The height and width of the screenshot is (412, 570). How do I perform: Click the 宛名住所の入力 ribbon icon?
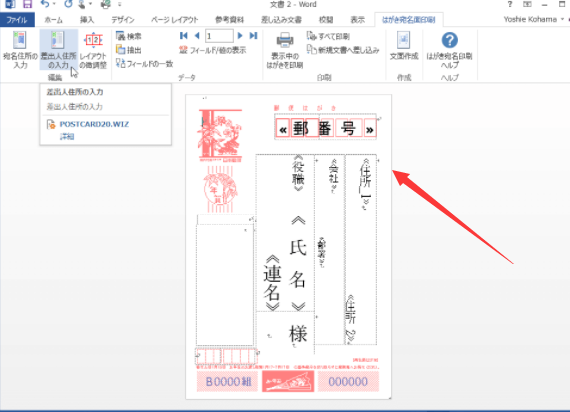tap(20, 50)
